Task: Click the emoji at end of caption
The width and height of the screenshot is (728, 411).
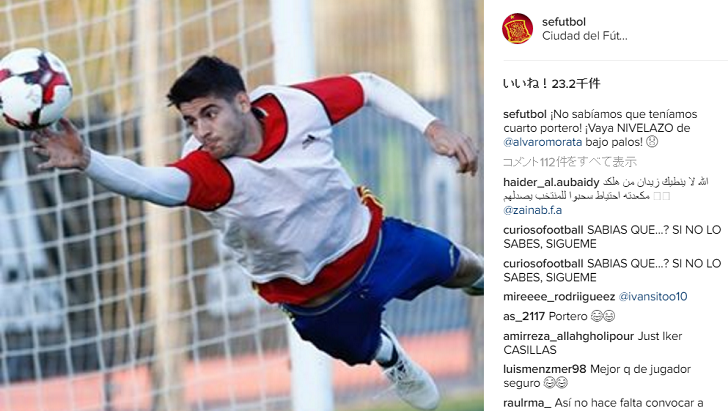Action: click(652, 142)
